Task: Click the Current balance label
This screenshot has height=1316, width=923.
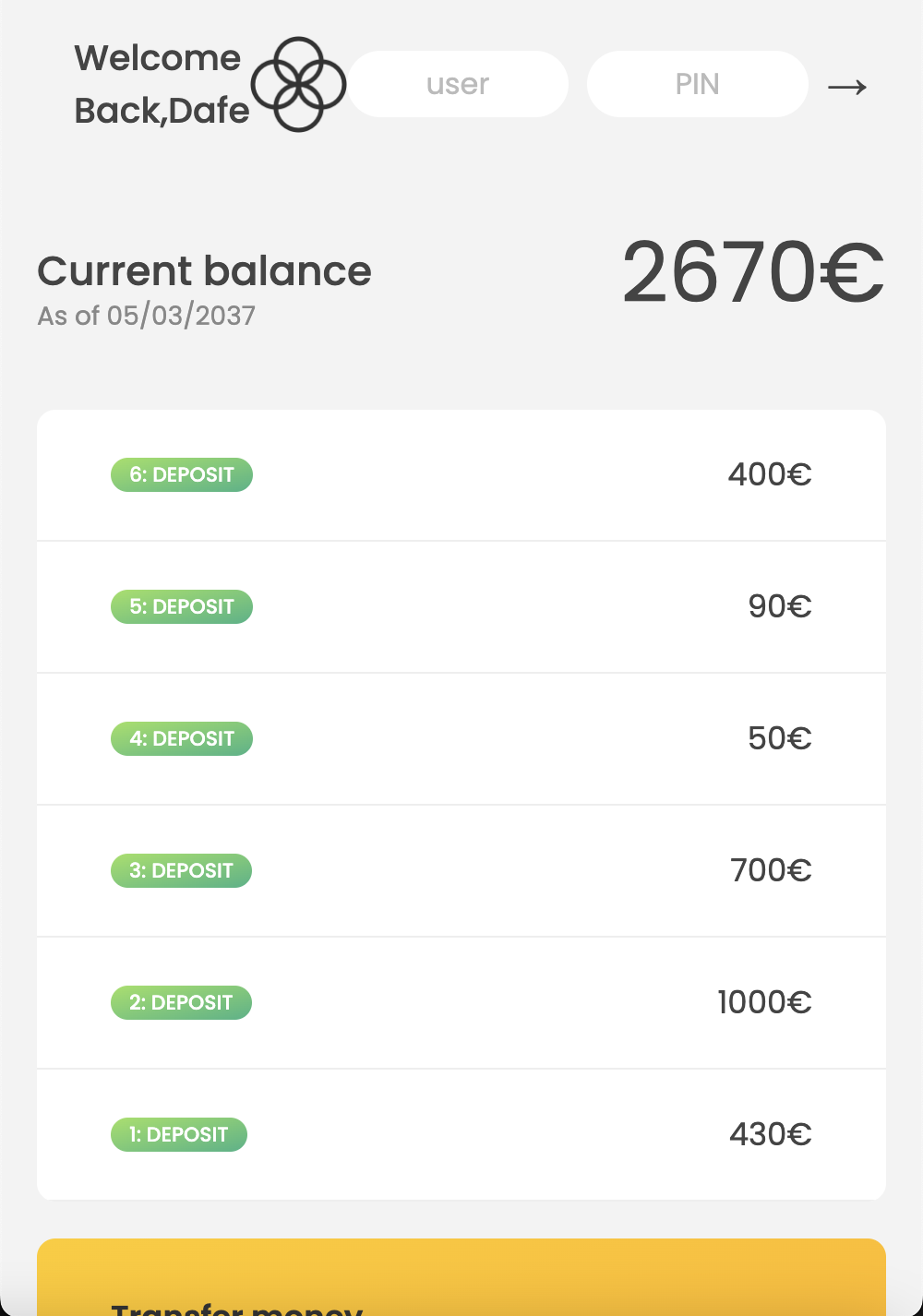Action: pos(204,271)
